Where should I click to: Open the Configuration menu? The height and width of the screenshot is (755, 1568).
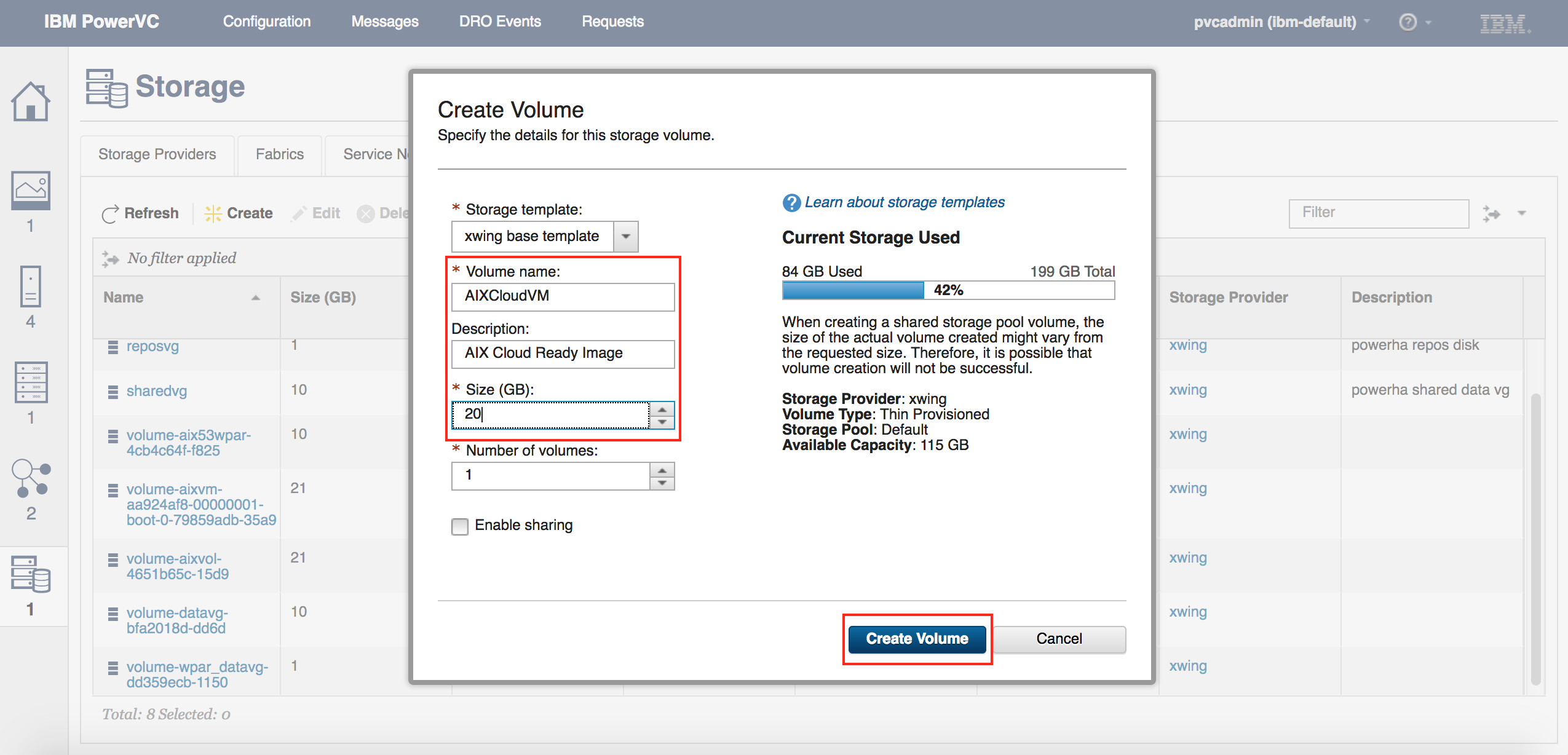(x=267, y=22)
